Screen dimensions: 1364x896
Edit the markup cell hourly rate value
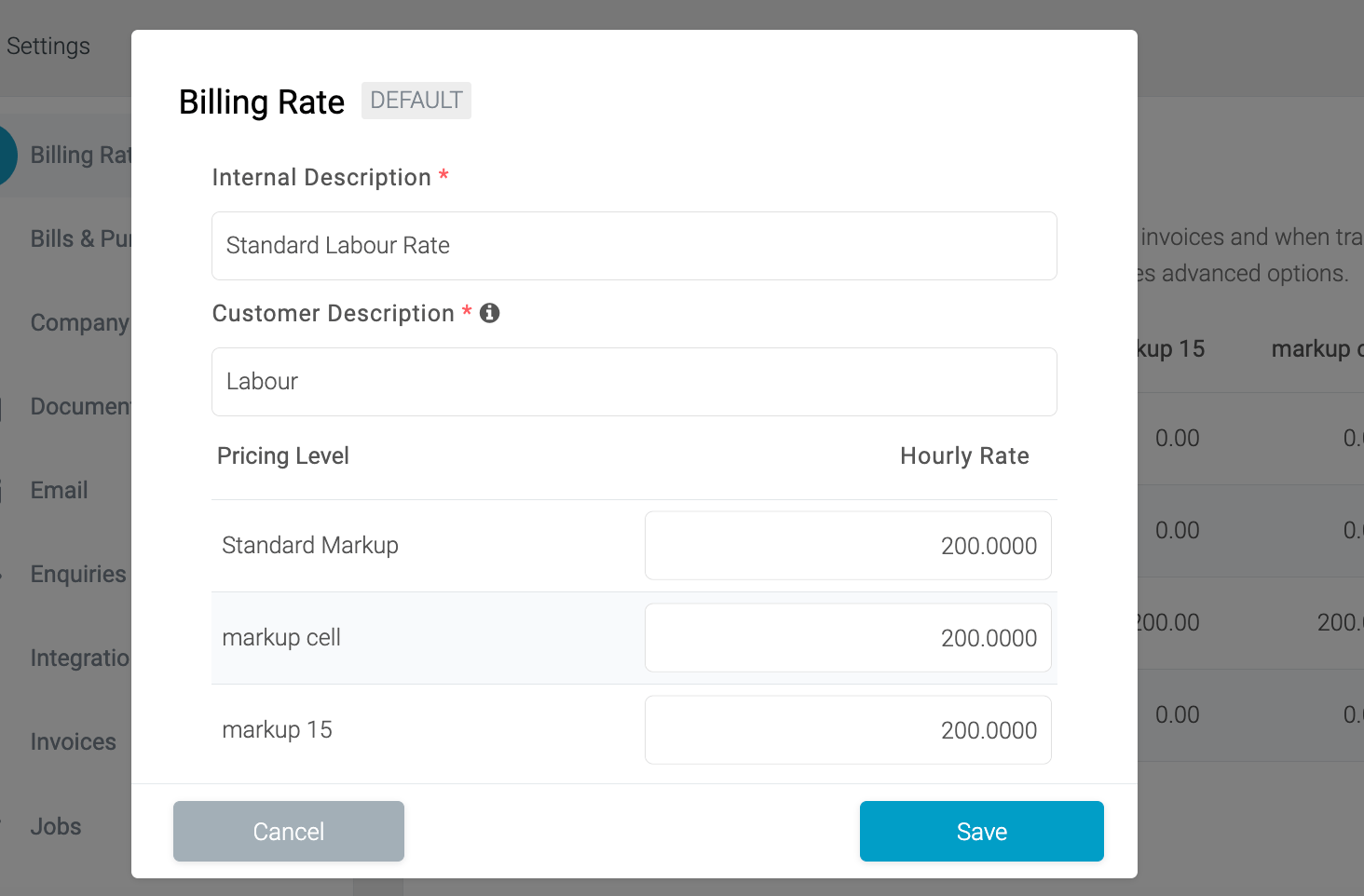pos(847,637)
